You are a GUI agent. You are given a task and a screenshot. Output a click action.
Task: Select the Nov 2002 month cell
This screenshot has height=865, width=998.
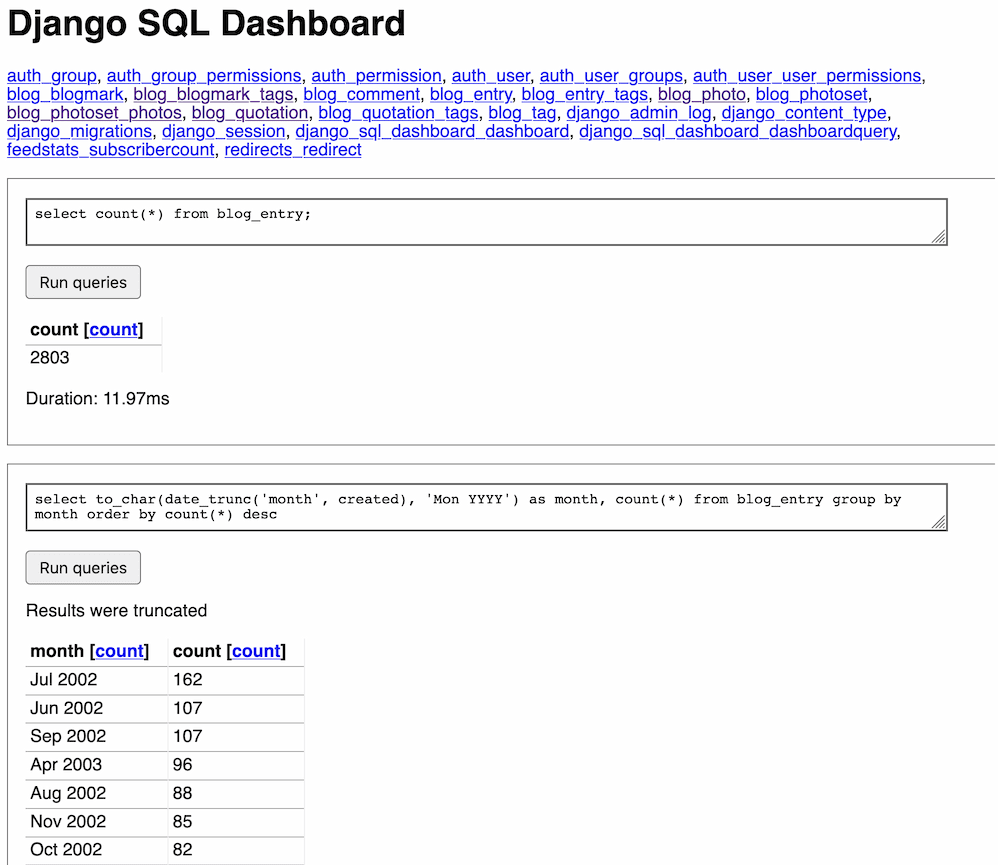pyautogui.click(x=97, y=822)
